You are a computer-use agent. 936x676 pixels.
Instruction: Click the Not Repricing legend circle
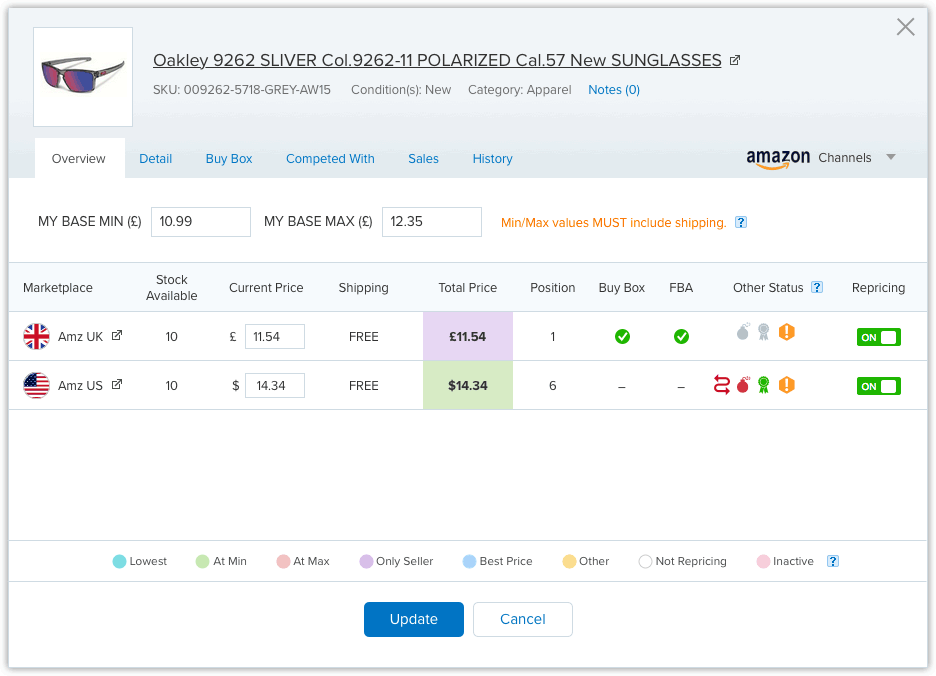(x=645, y=561)
